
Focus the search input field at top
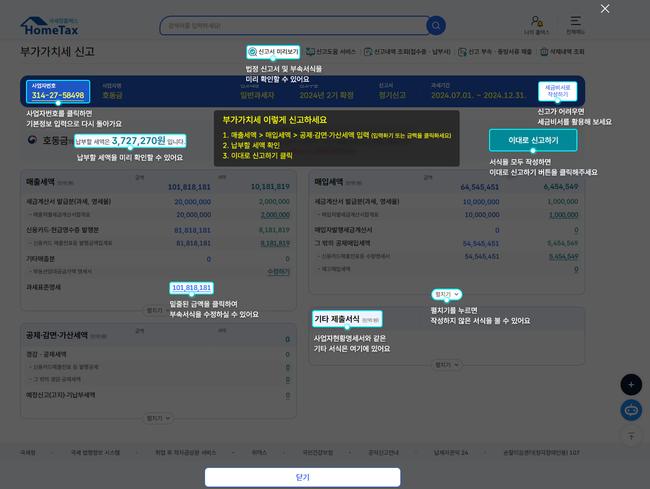click(x=292, y=26)
